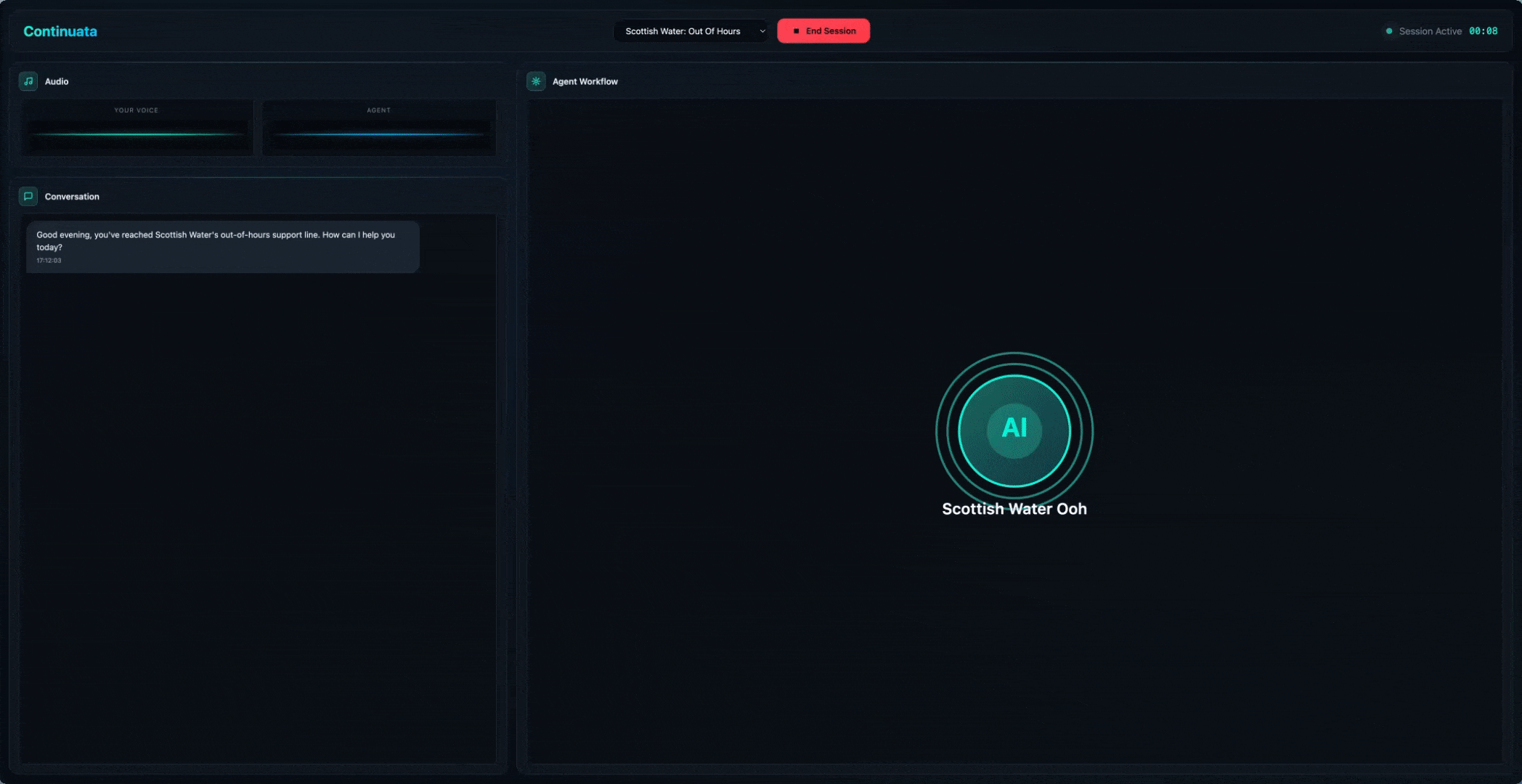This screenshot has width=1522, height=784.
Task: Click the chevron on the scenario selector
Action: pos(762,31)
